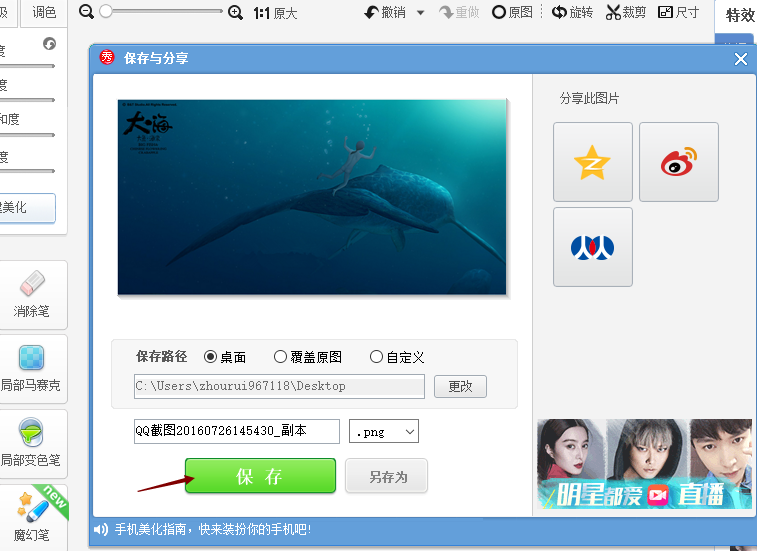Switch to the 特效 tab
Screen dimensions: 757x551
(x=740, y=15)
